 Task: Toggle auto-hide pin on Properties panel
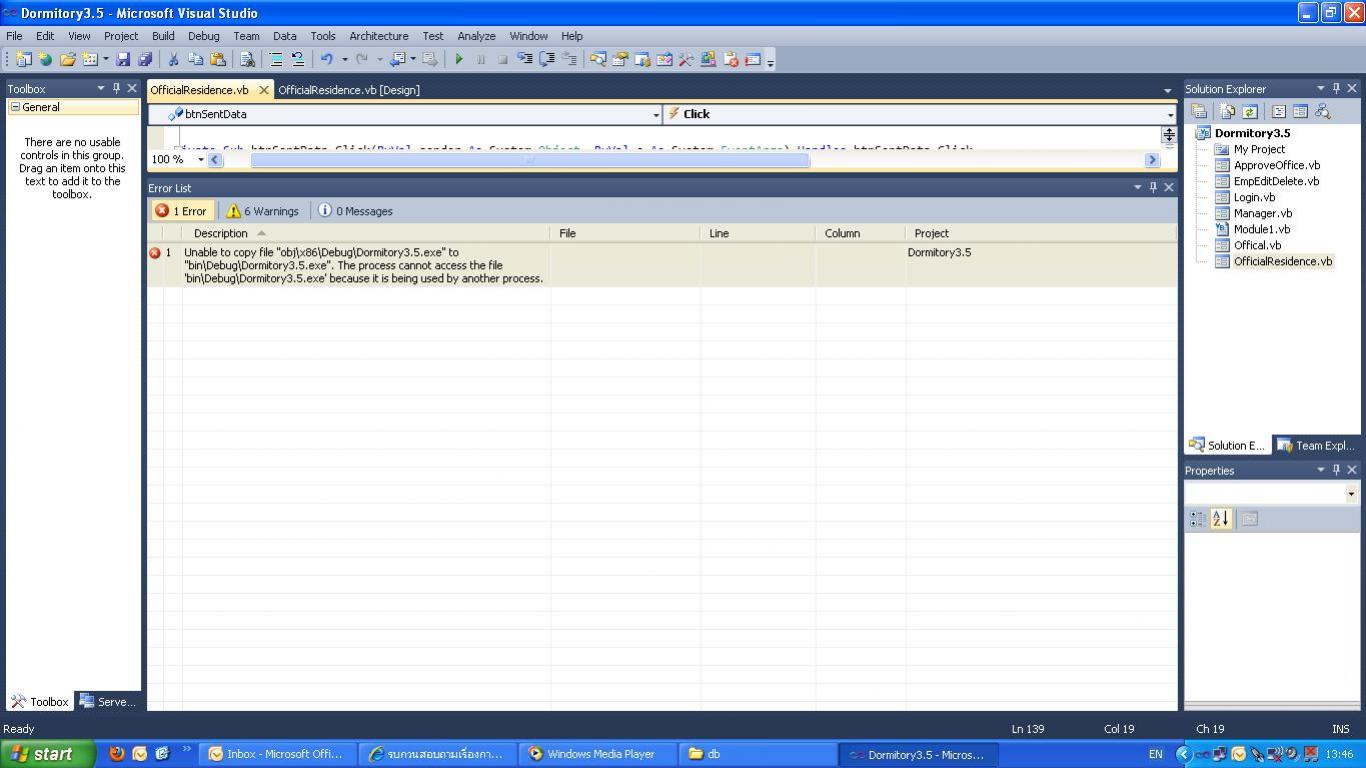1336,470
